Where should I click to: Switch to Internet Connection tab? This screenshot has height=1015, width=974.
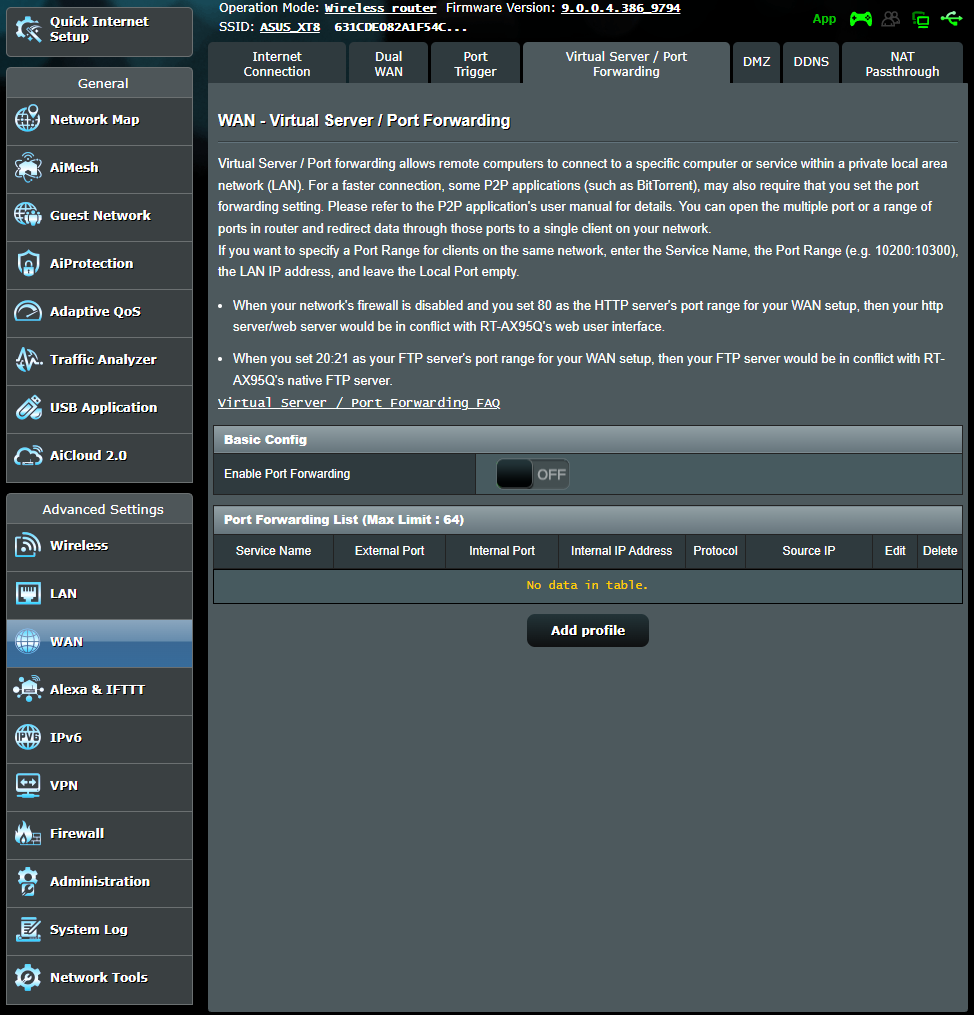[277, 63]
